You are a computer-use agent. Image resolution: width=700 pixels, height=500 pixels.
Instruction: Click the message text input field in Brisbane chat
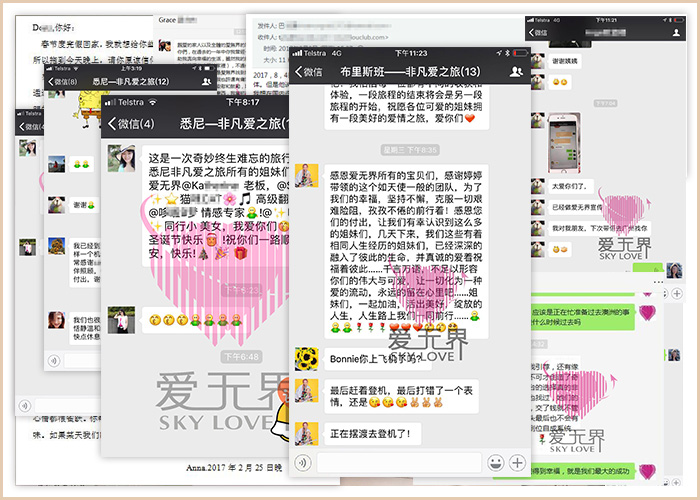point(400,464)
